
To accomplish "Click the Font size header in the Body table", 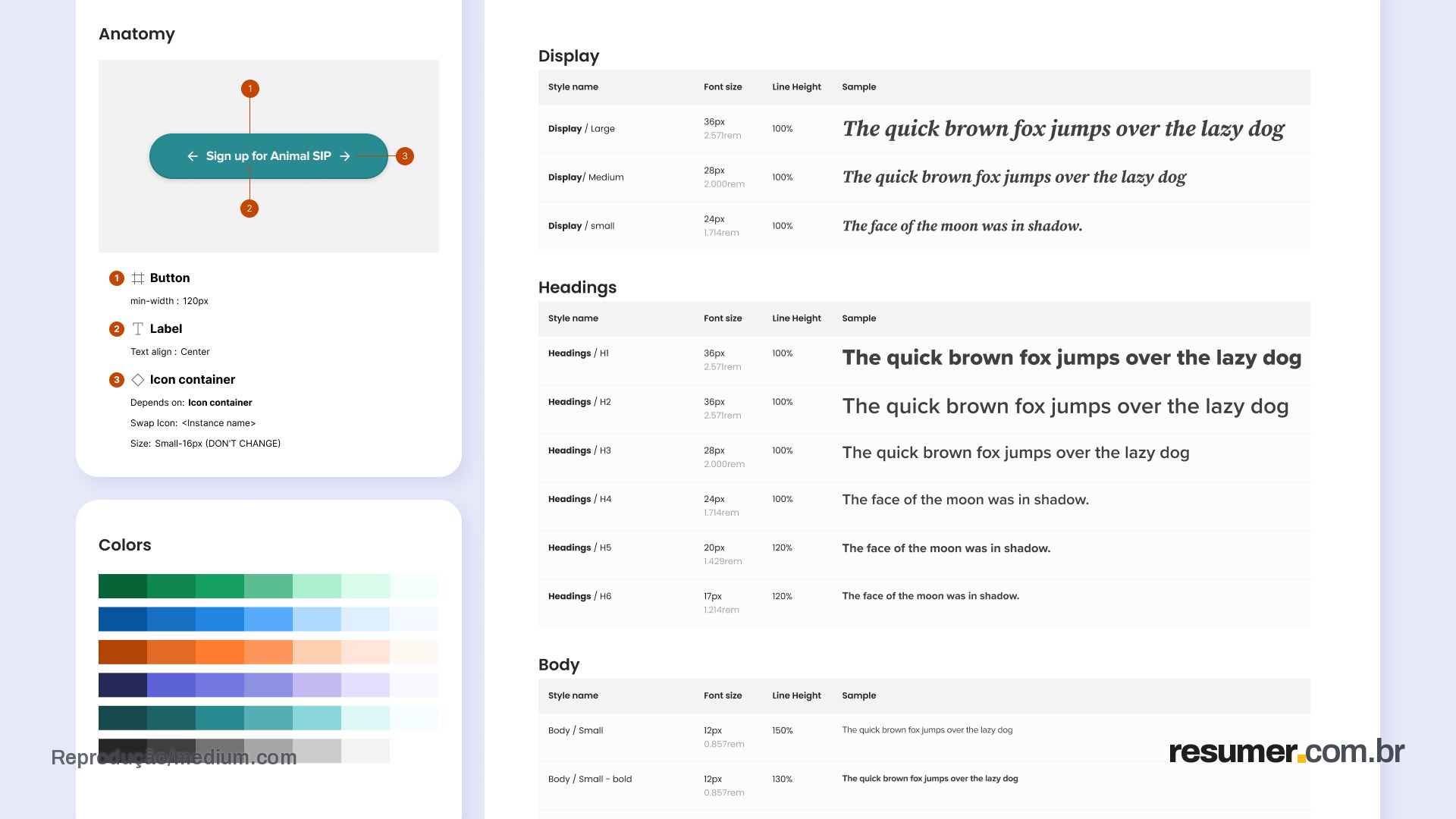I will 723,695.
